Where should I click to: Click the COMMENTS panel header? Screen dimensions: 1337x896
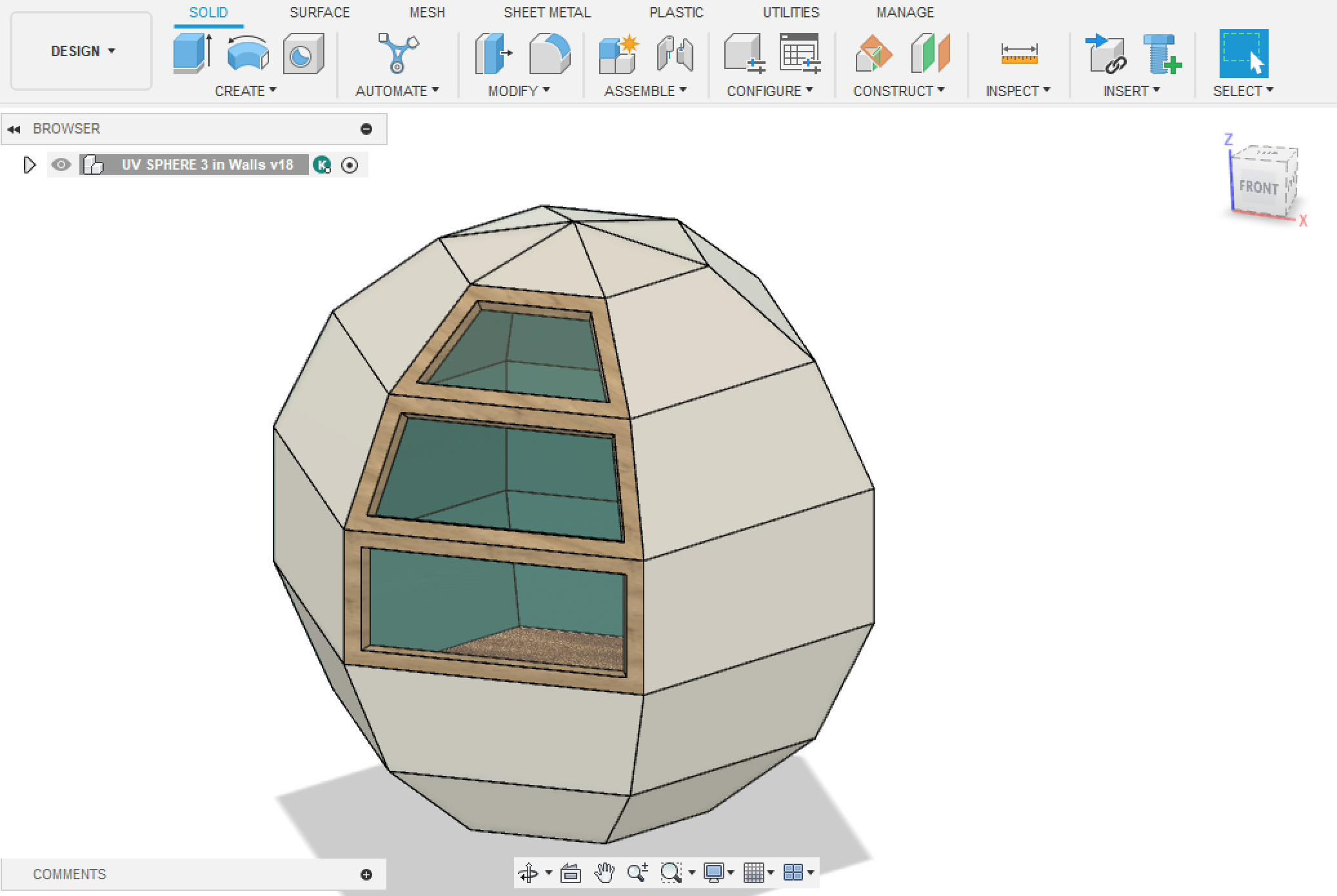coord(193,875)
